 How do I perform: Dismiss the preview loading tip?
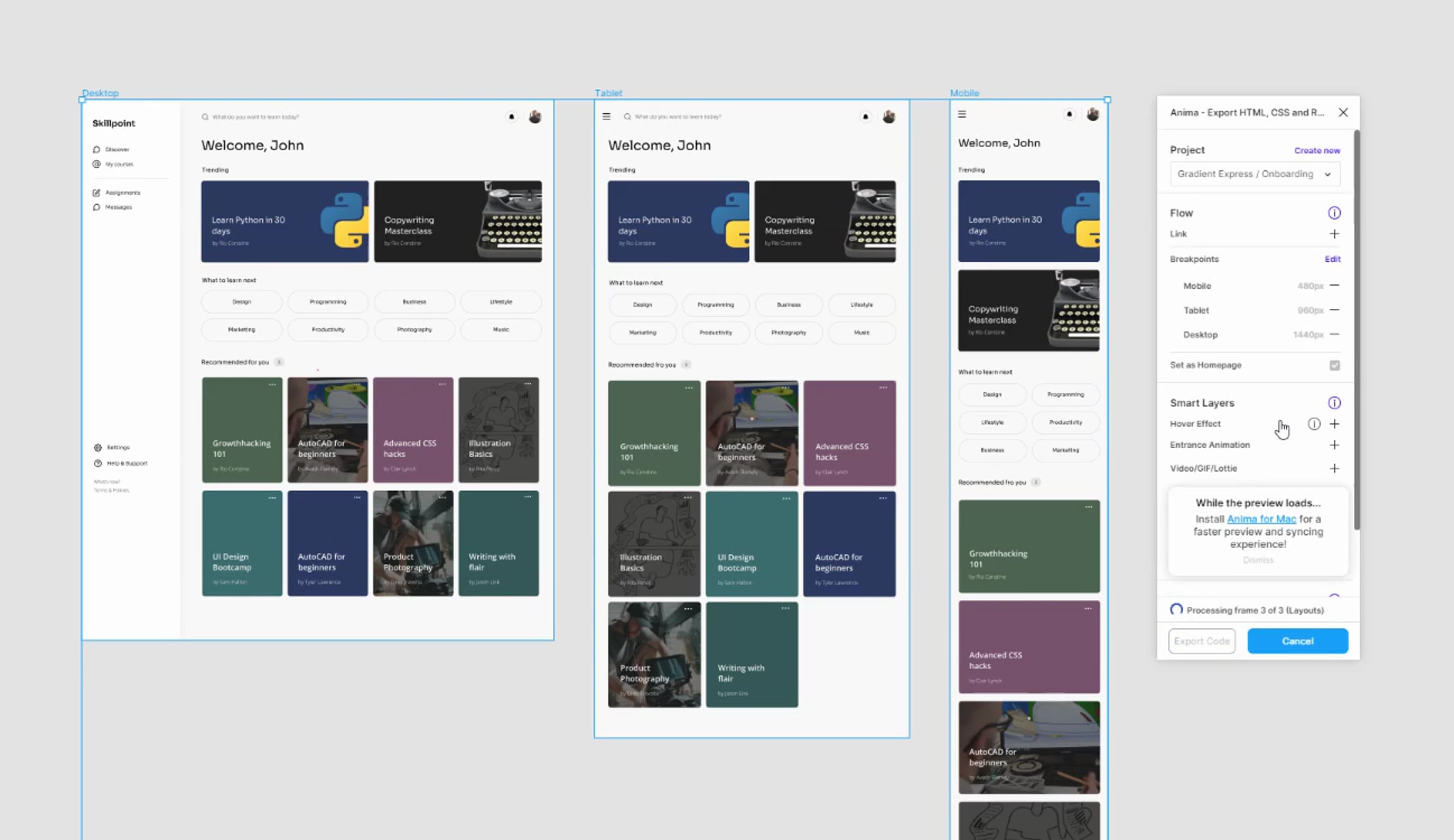pyautogui.click(x=1258, y=560)
